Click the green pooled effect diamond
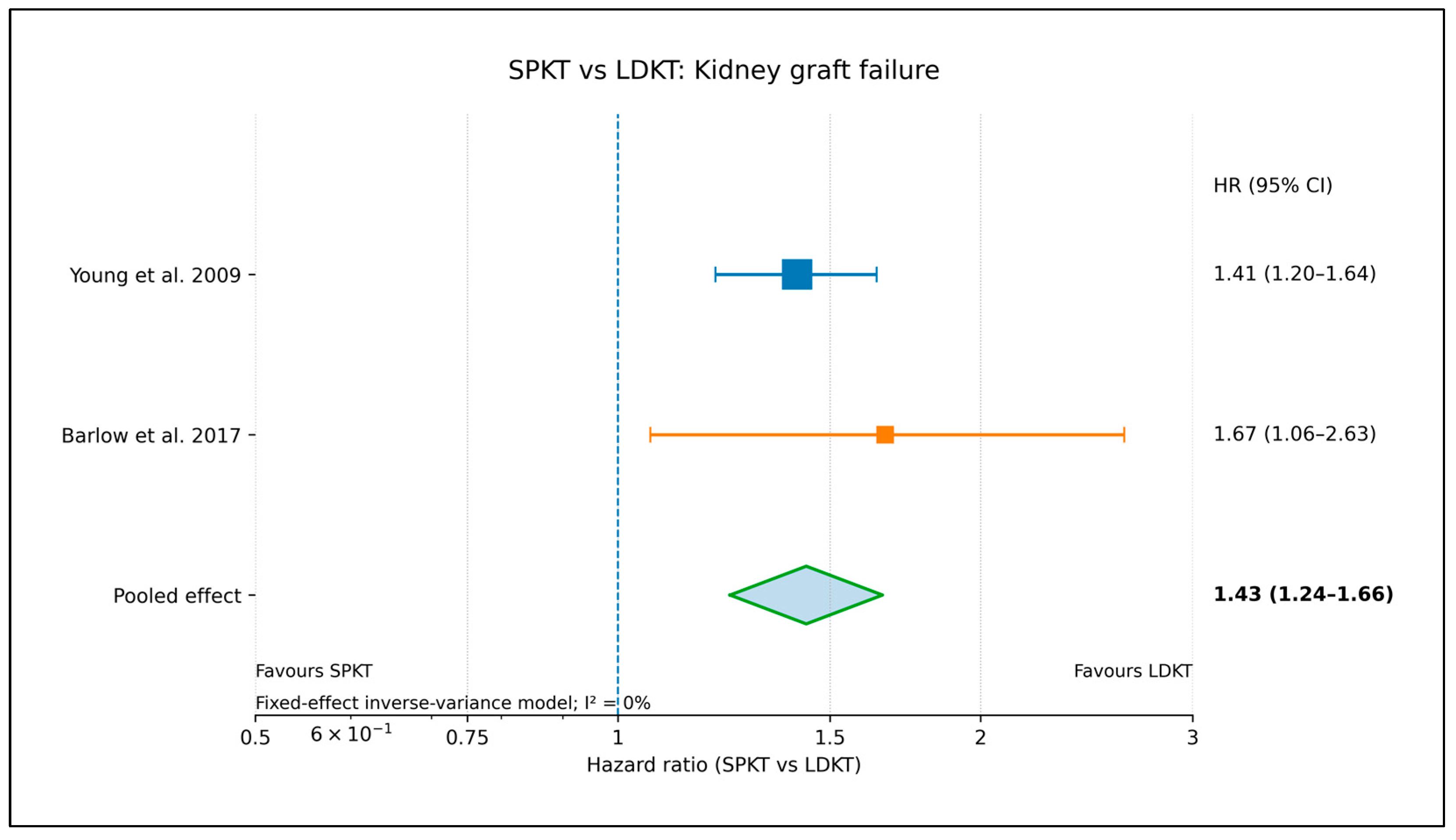 tap(806, 595)
